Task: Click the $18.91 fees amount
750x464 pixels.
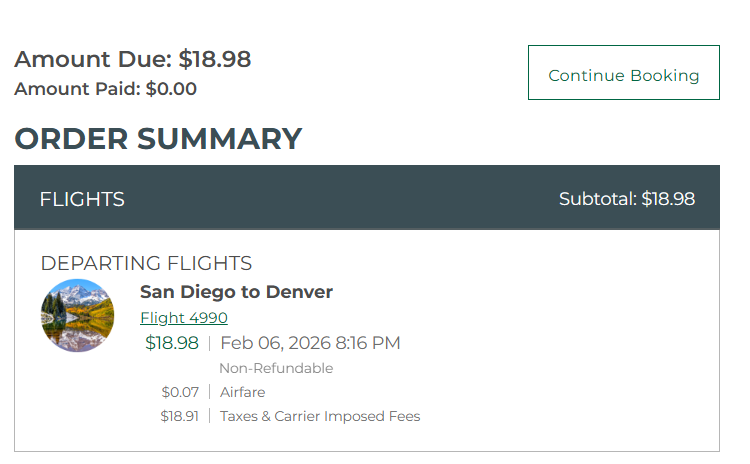Action: (179, 416)
